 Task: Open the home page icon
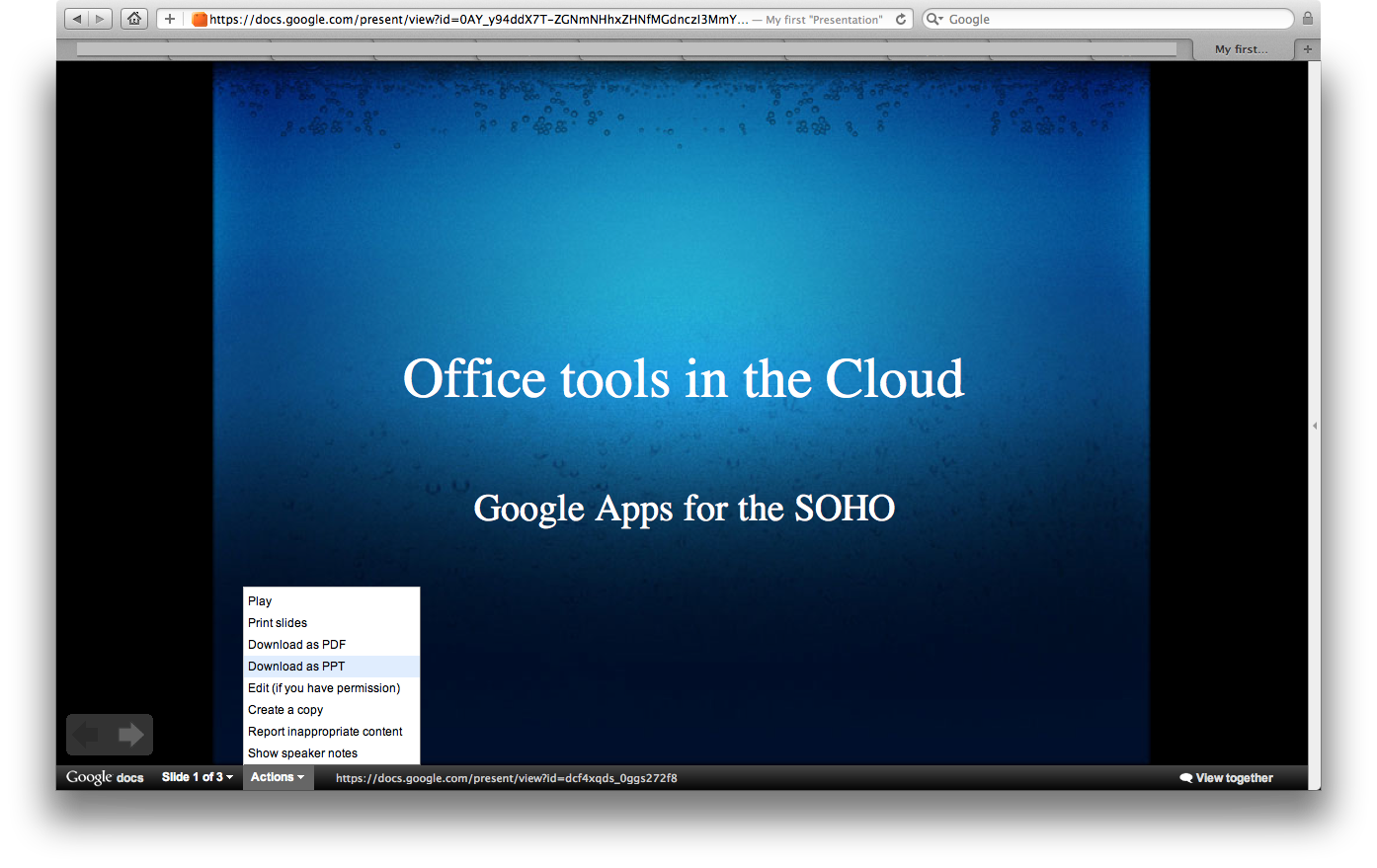(134, 19)
